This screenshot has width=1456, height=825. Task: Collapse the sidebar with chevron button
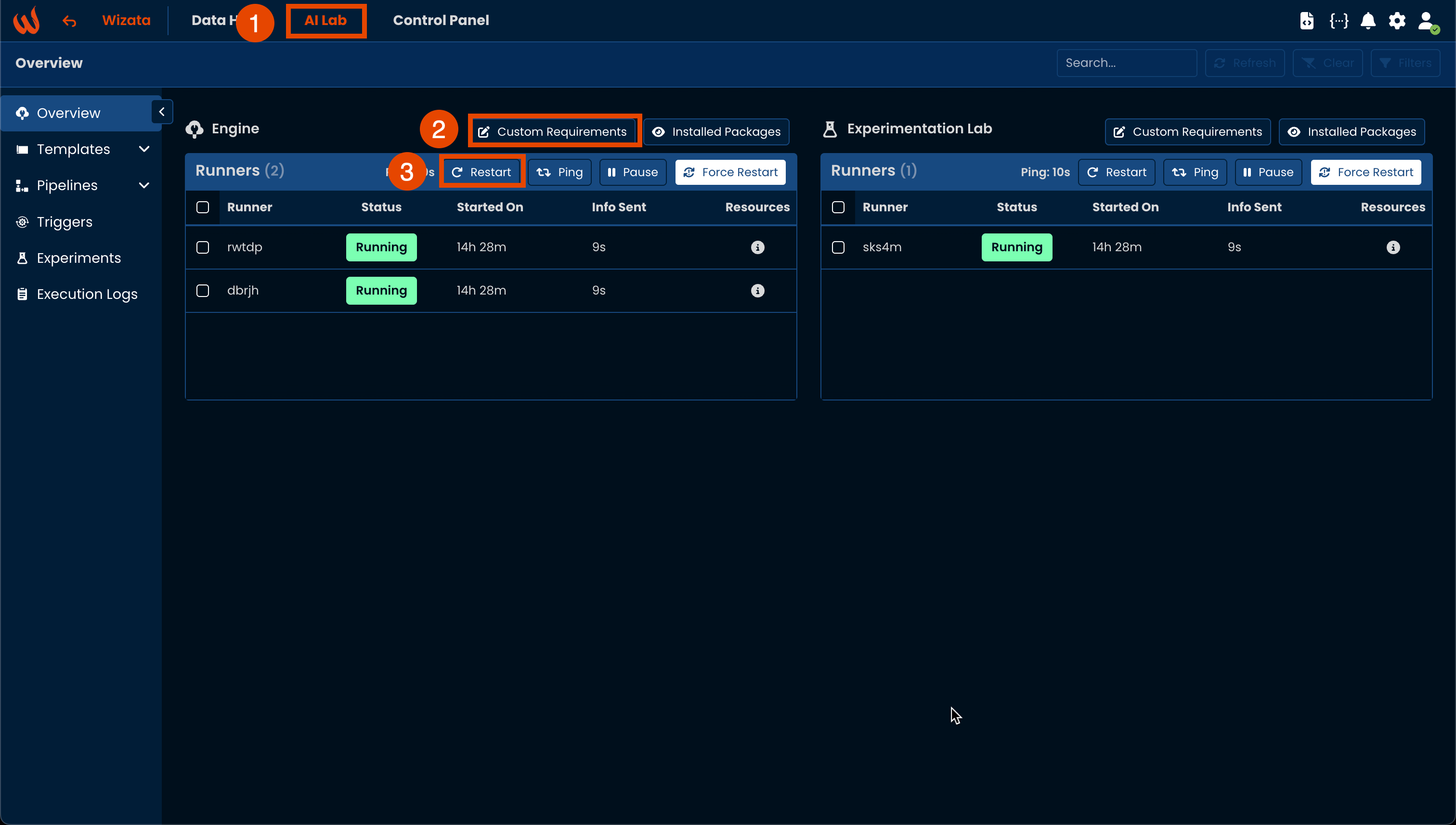tap(161, 112)
